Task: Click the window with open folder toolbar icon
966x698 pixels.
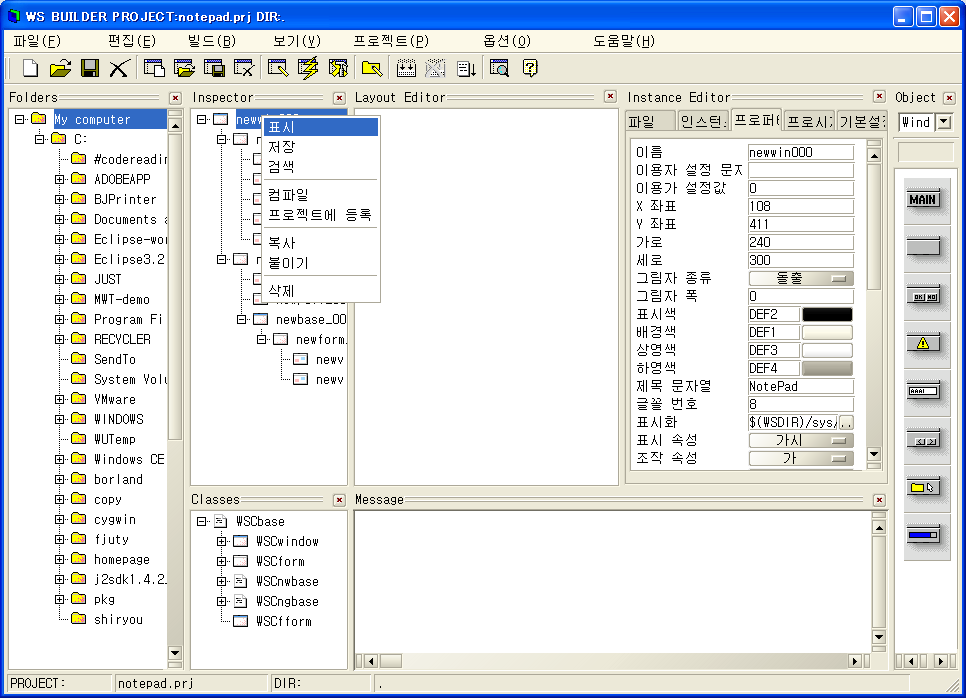Action: coord(184,68)
